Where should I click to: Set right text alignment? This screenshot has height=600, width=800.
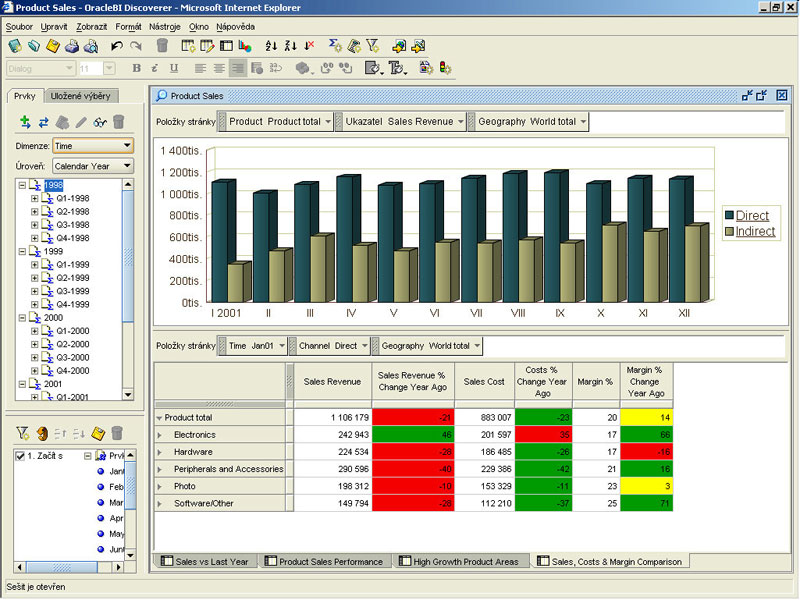pyautogui.click(x=238, y=68)
